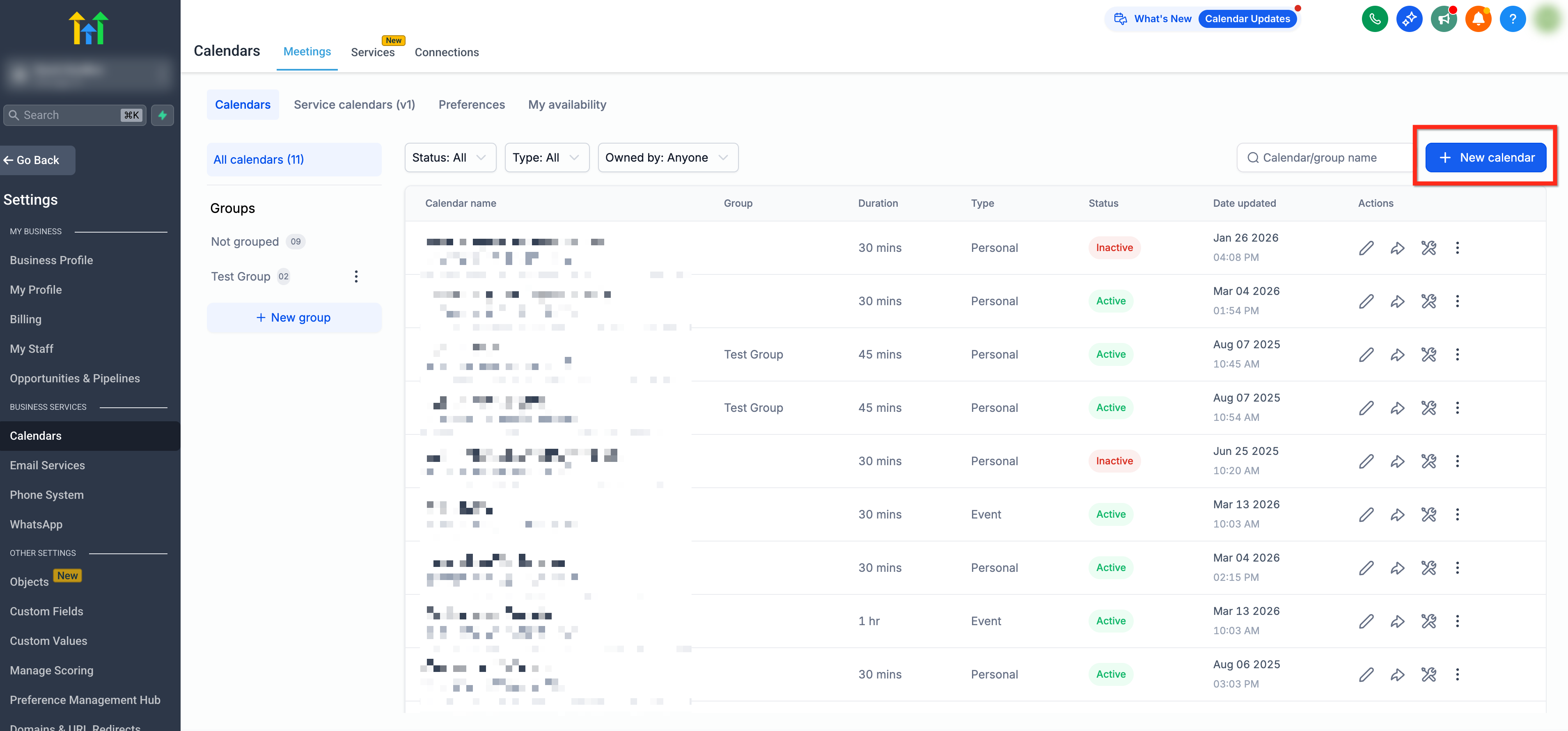The height and width of the screenshot is (731, 1568).
Task: Switch to the Services tab
Action: 373,52
